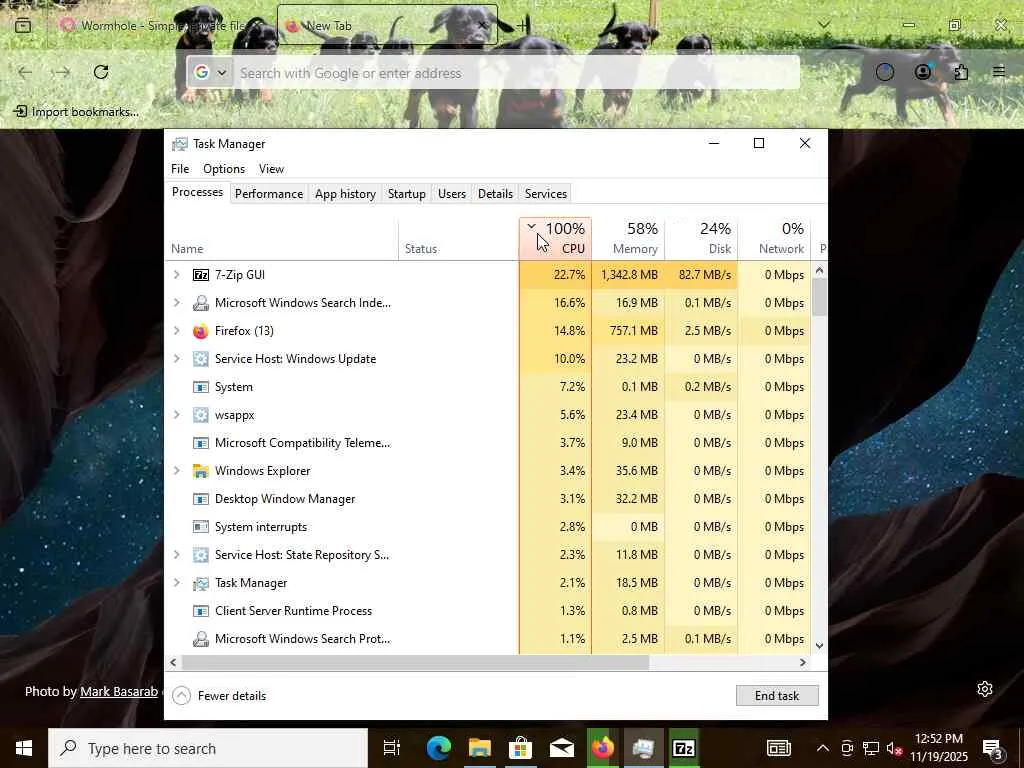Sort processes by Name column

pos(281,238)
